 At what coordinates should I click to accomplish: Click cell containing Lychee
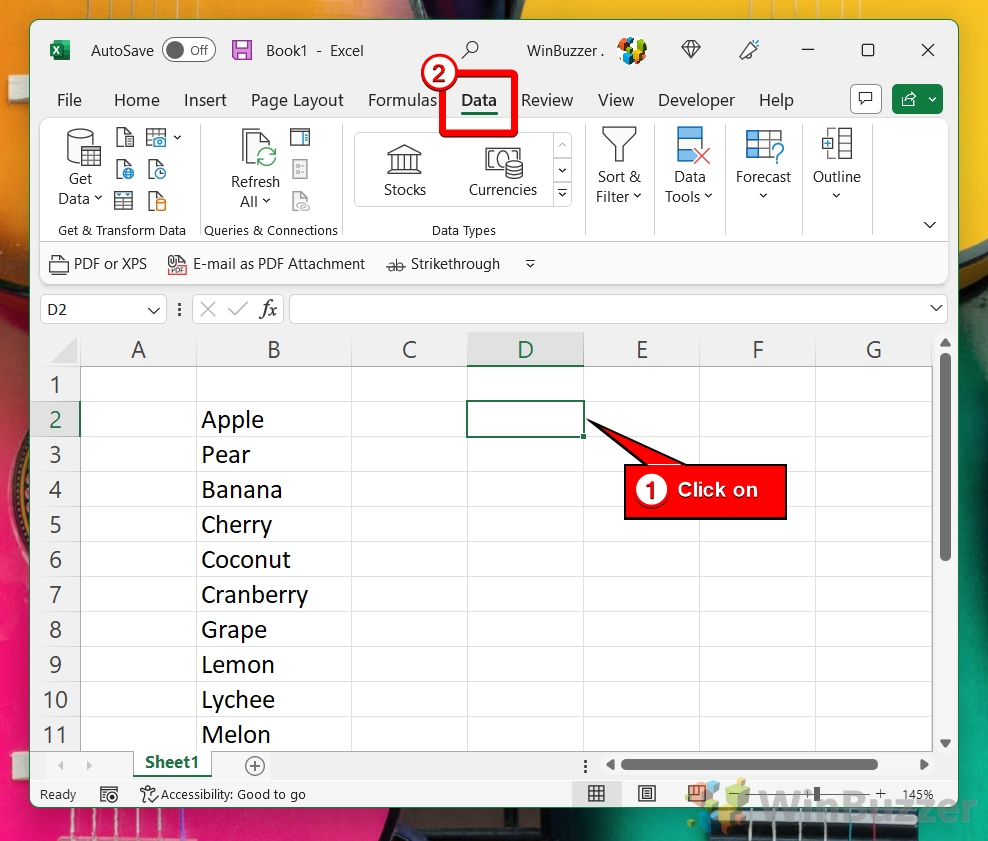[273, 699]
